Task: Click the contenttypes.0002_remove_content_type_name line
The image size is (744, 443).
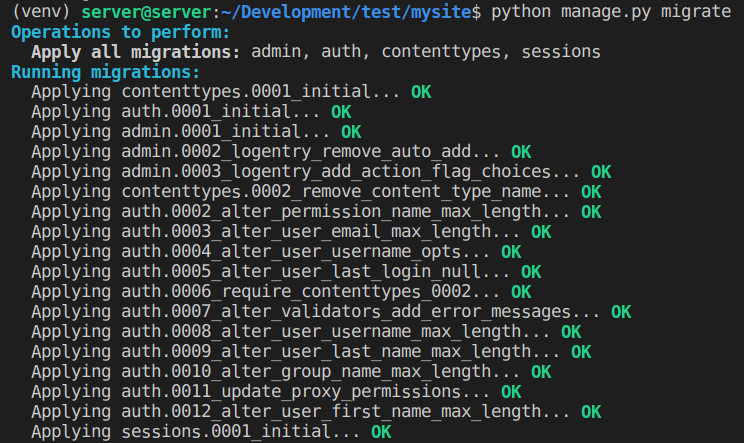Action: 316,192
